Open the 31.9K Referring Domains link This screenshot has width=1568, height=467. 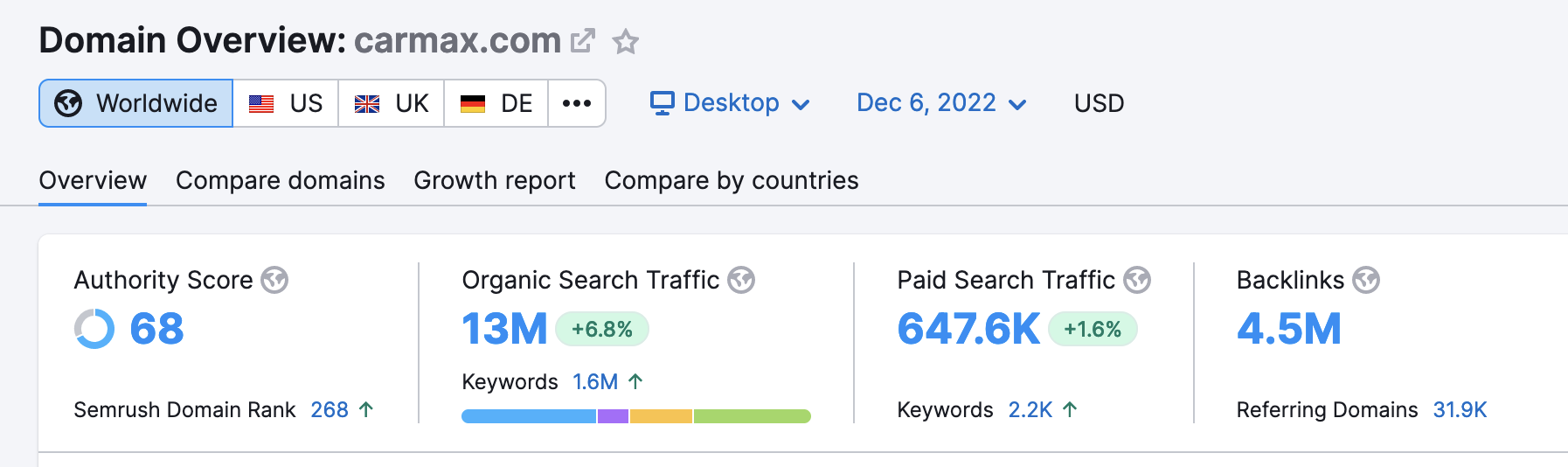tap(1459, 409)
